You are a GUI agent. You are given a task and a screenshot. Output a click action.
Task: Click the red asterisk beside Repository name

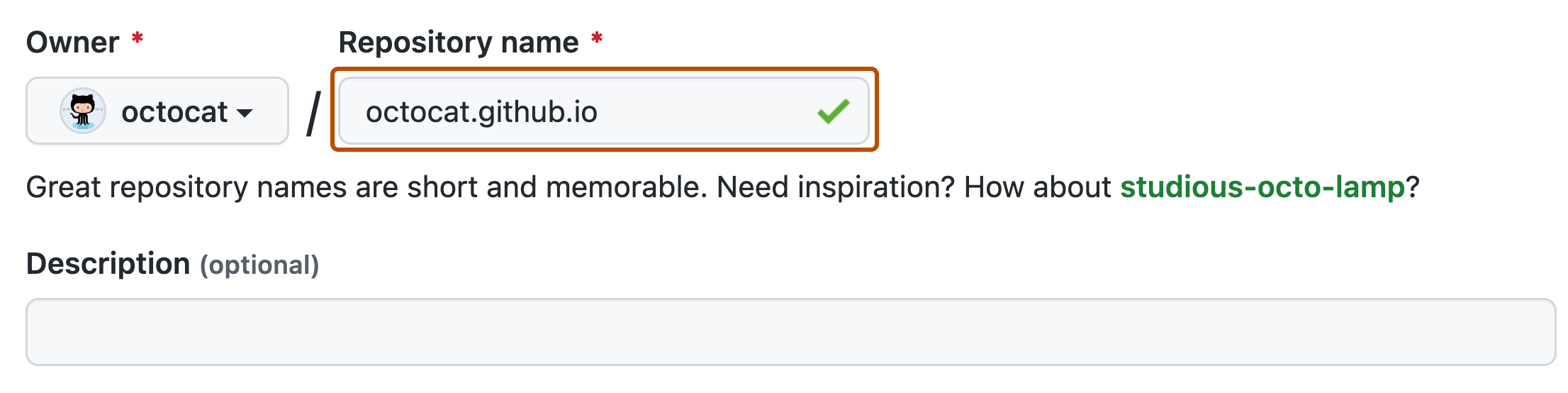pyautogui.click(x=597, y=38)
